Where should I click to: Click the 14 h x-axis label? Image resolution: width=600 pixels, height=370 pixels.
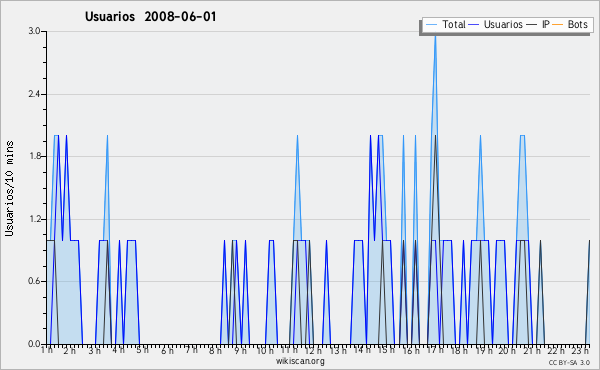(x=362, y=350)
